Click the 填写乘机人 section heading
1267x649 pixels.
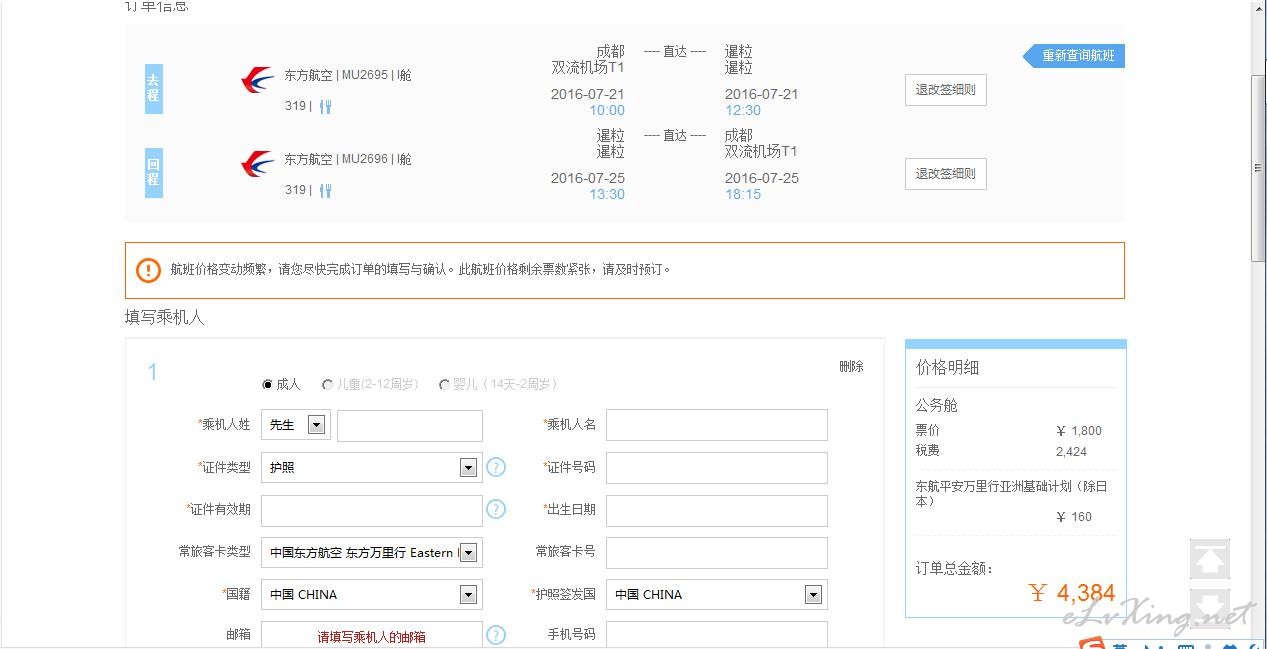coord(165,317)
